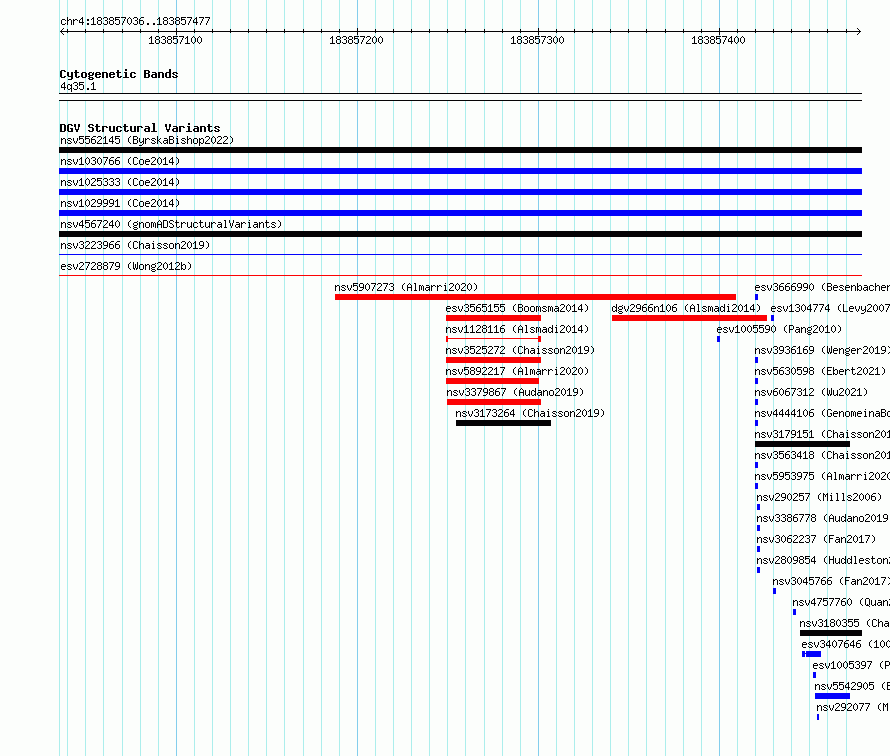Select nsv5630598 (Ebert2021) label
Image resolution: width=890 pixels, height=756 pixels.
820,371
